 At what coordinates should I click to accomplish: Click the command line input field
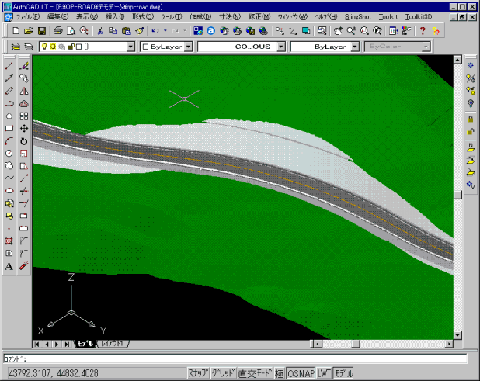[235, 359]
